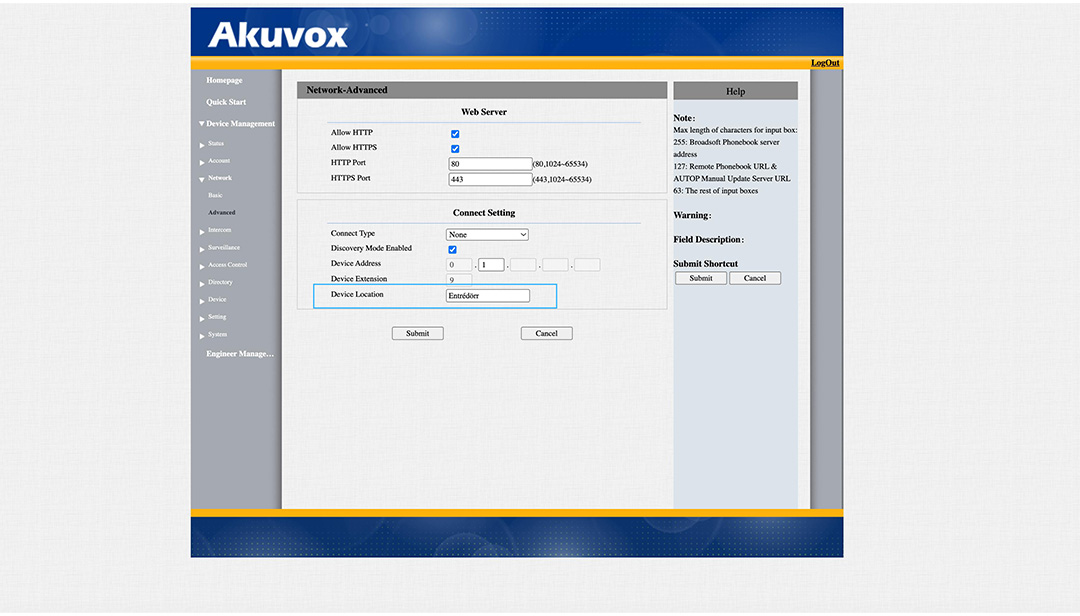
Task: Open the Connect Type dropdown
Action: pyautogui.click(x=487, y=235)
